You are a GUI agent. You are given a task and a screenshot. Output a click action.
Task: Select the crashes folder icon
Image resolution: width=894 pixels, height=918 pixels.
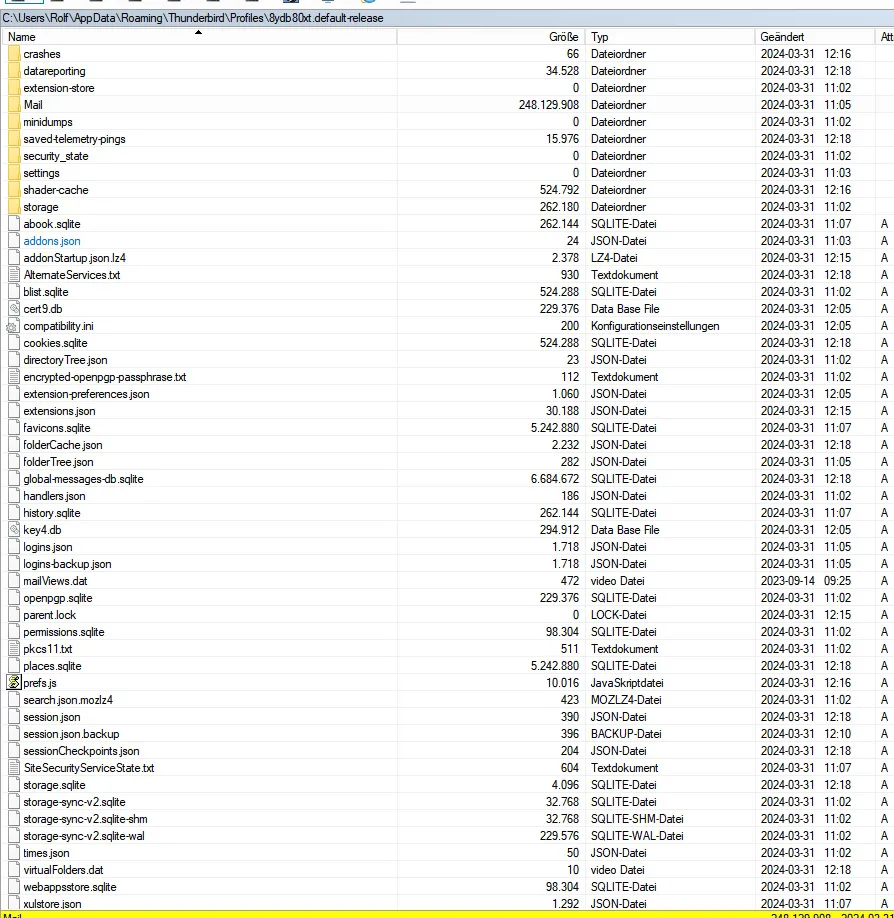click(14, 54)
